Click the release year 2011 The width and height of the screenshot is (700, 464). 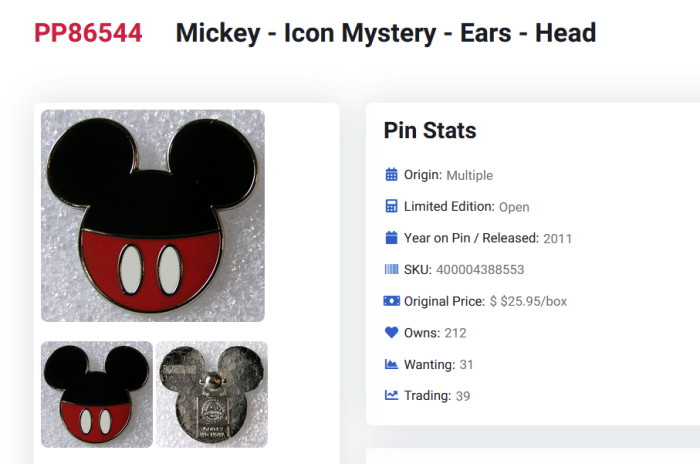click(x=557, y=239)
